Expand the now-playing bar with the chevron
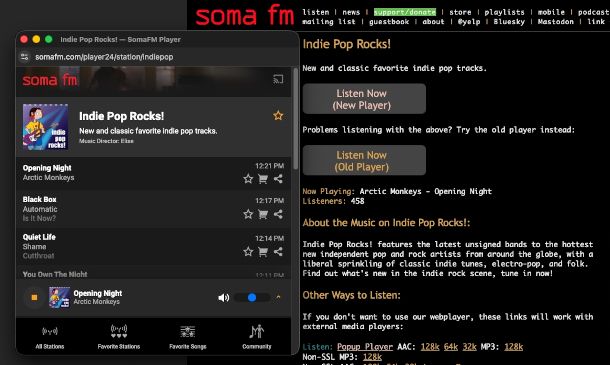This screenshot has height=365, width=610. [278, 297]
